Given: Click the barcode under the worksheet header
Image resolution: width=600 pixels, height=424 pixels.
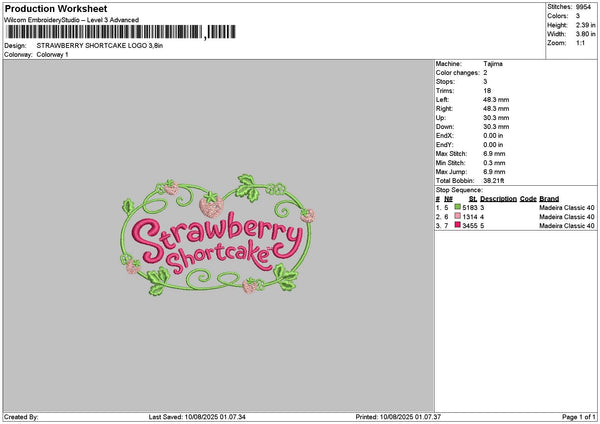Looking at the screenshot, I should pos(121,32).
